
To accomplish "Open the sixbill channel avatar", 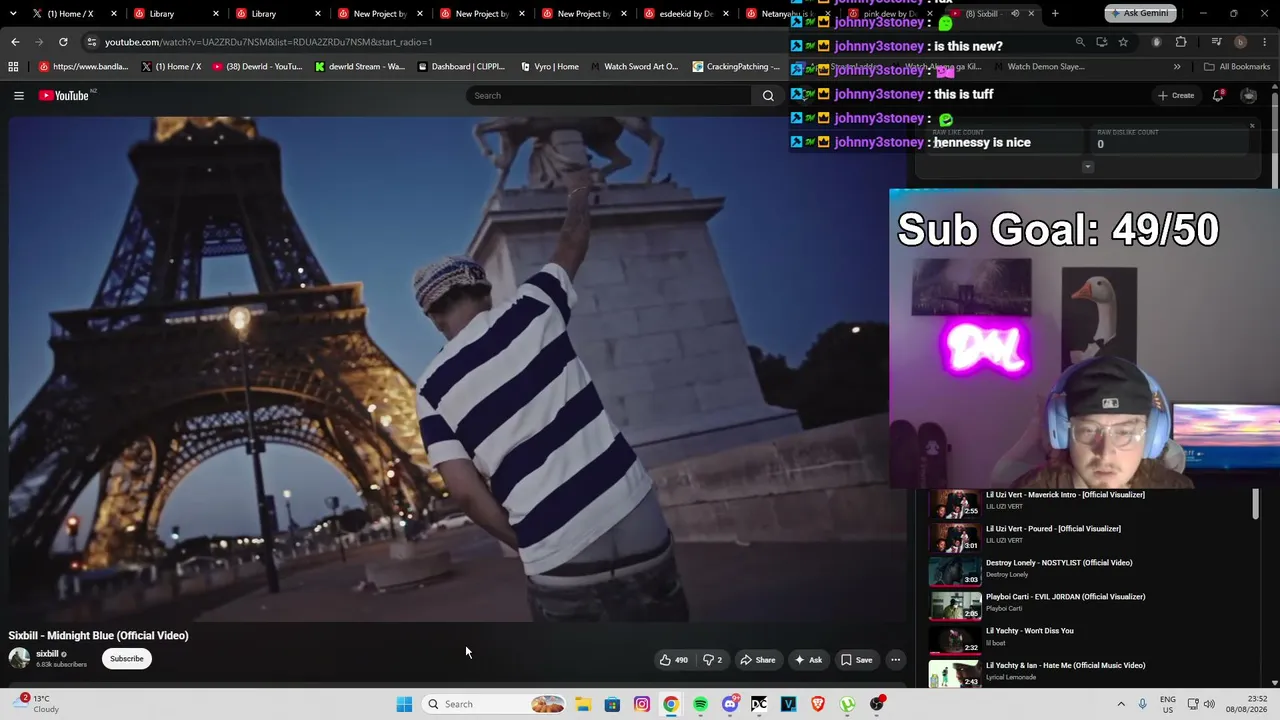I will pyautogui.click(x=19, y=658).
